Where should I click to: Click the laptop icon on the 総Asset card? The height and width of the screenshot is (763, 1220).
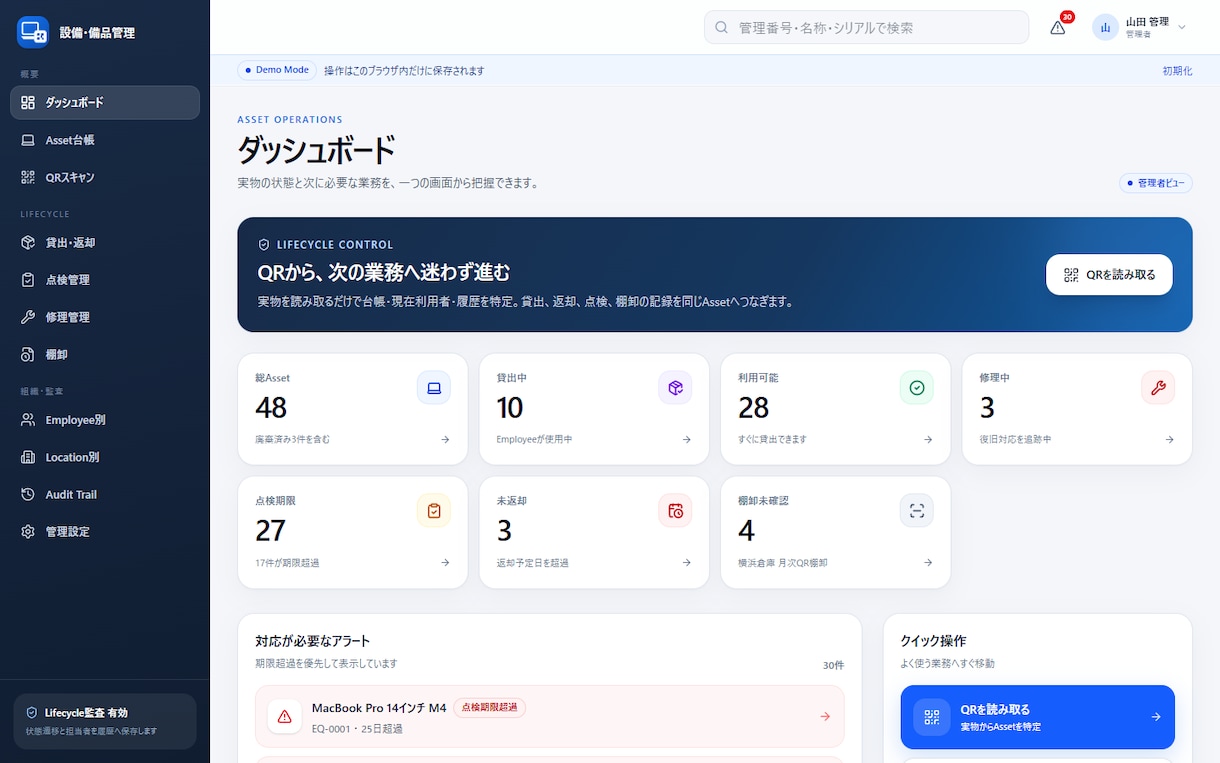(x=434, y=388)
